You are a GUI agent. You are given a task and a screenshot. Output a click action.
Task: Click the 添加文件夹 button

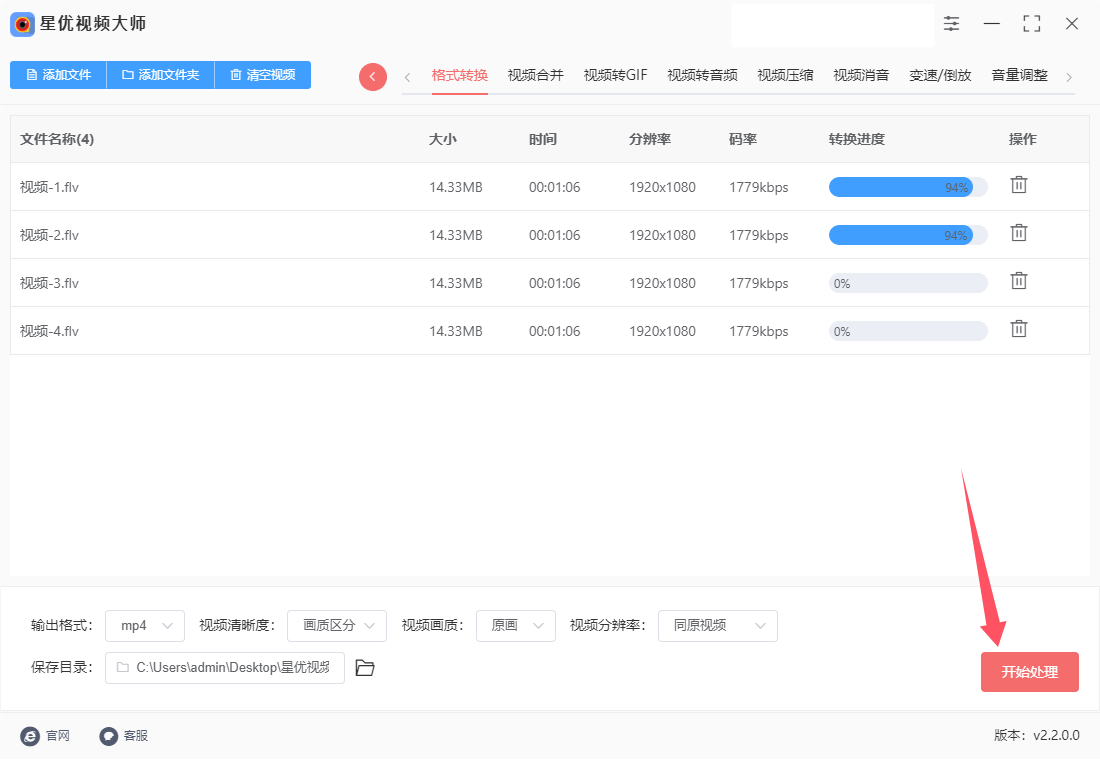pyautogui.click(x=161, y=75)
